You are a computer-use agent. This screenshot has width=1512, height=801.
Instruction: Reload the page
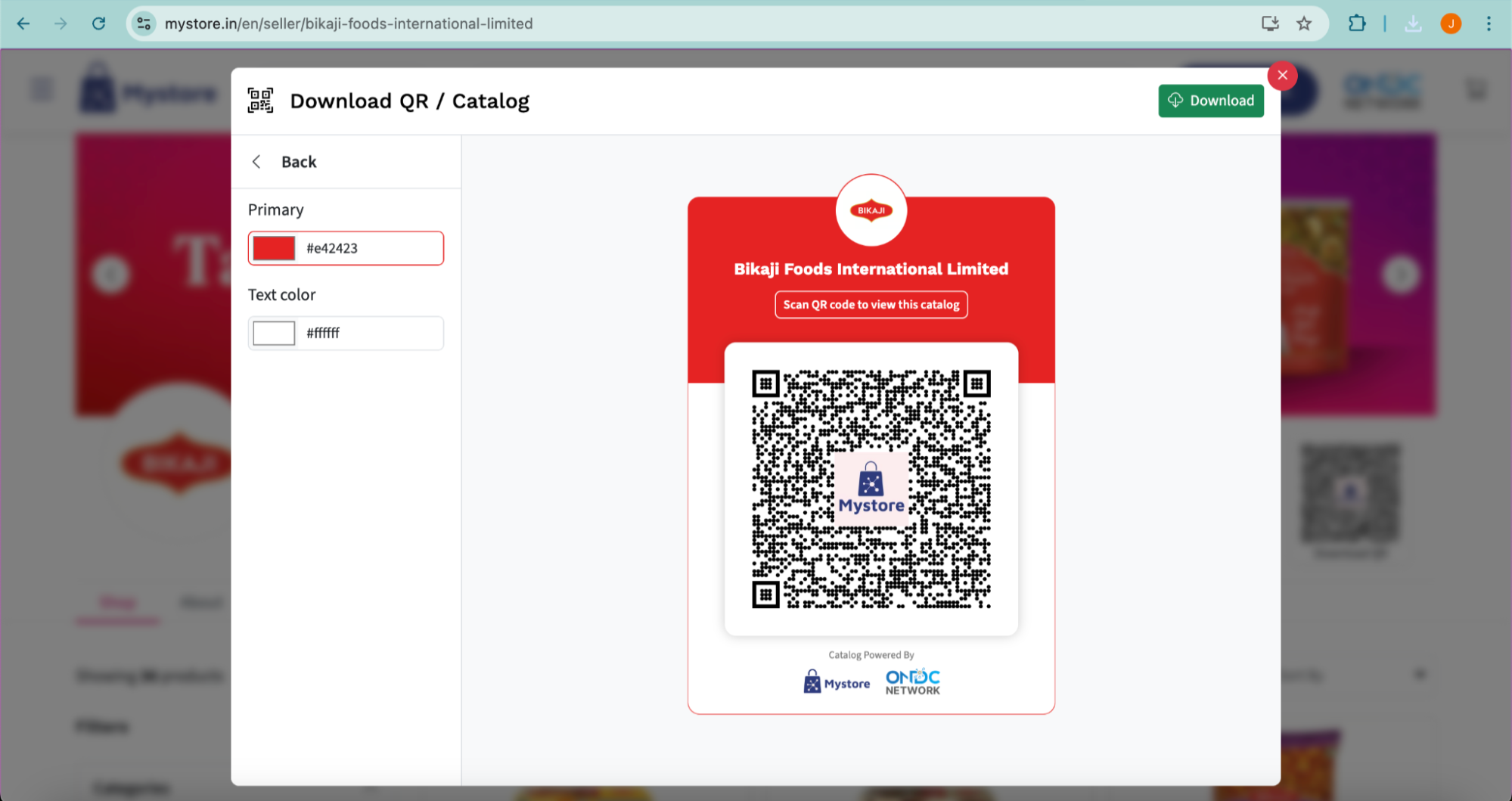point(98,23)
